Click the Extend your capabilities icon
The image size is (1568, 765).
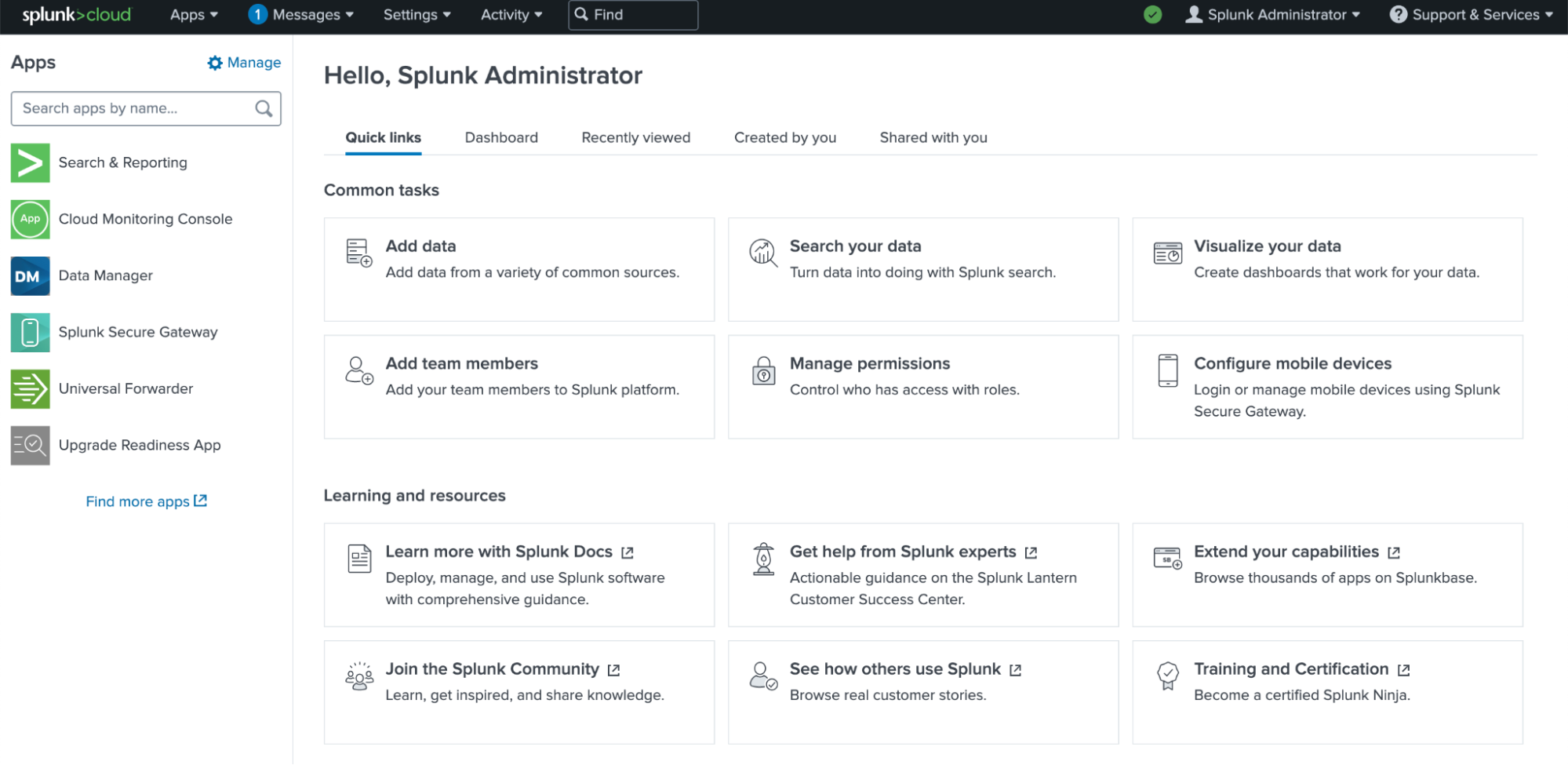pos(1168,558)
